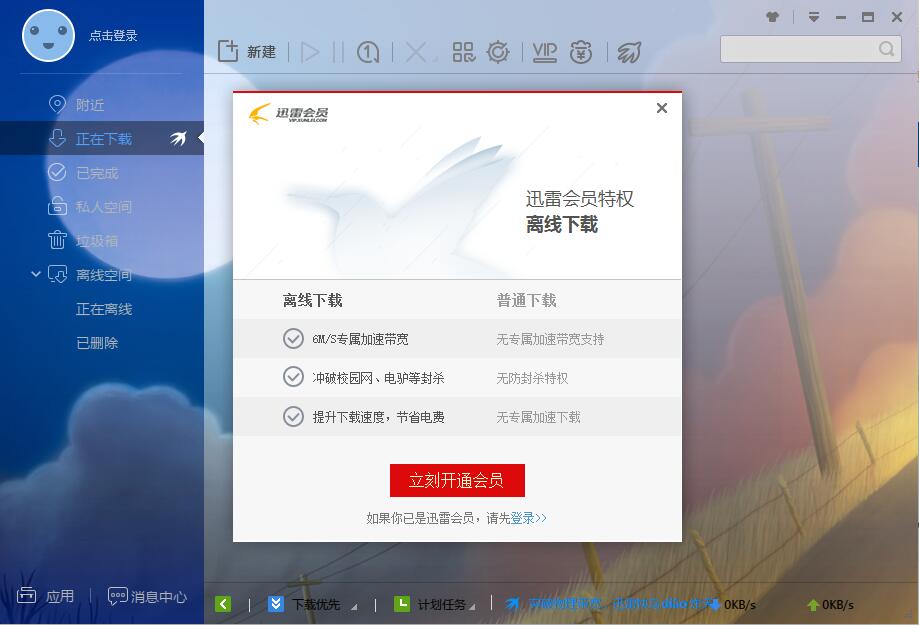Open the main menu dropdown in title bar

(814, 17)
